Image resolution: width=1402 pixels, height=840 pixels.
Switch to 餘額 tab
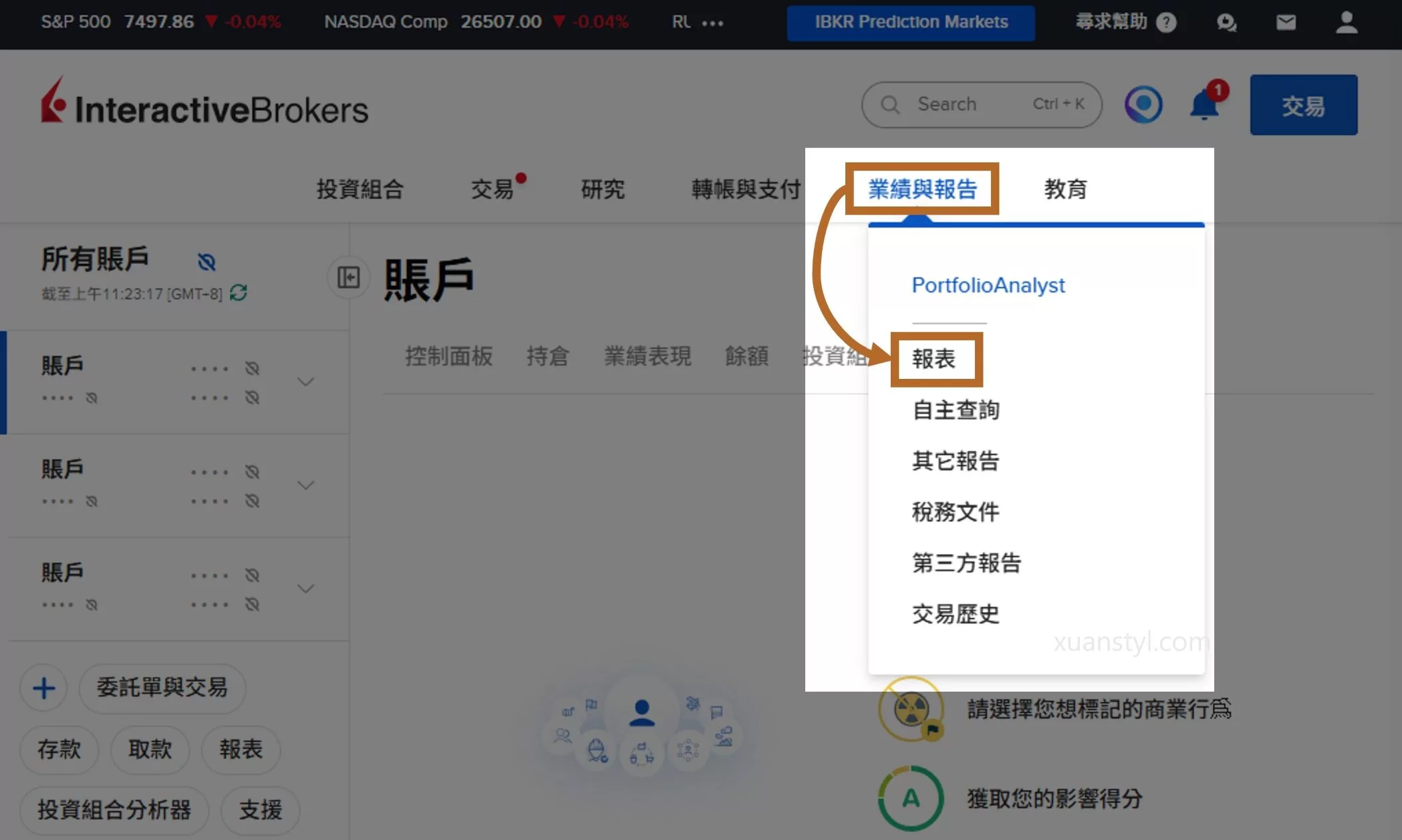point(746,356)
